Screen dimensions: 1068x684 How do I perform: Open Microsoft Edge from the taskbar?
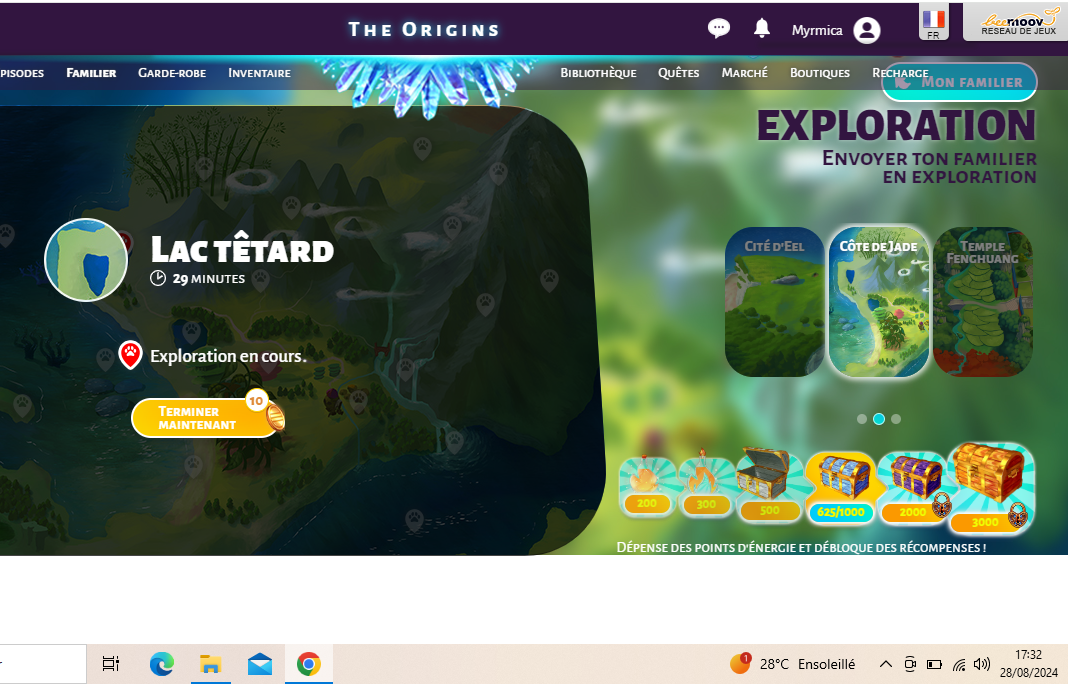(x=161, y=664)
